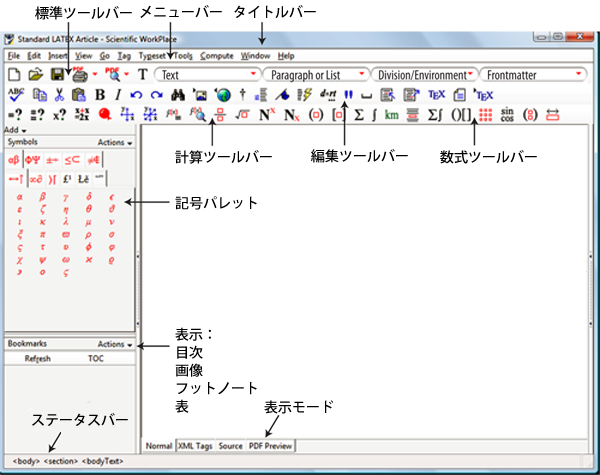Image resolution: width=600 pixels, height=475 pixels.
Task: Run spell check with the ABC icon
Action: (16, 95)
